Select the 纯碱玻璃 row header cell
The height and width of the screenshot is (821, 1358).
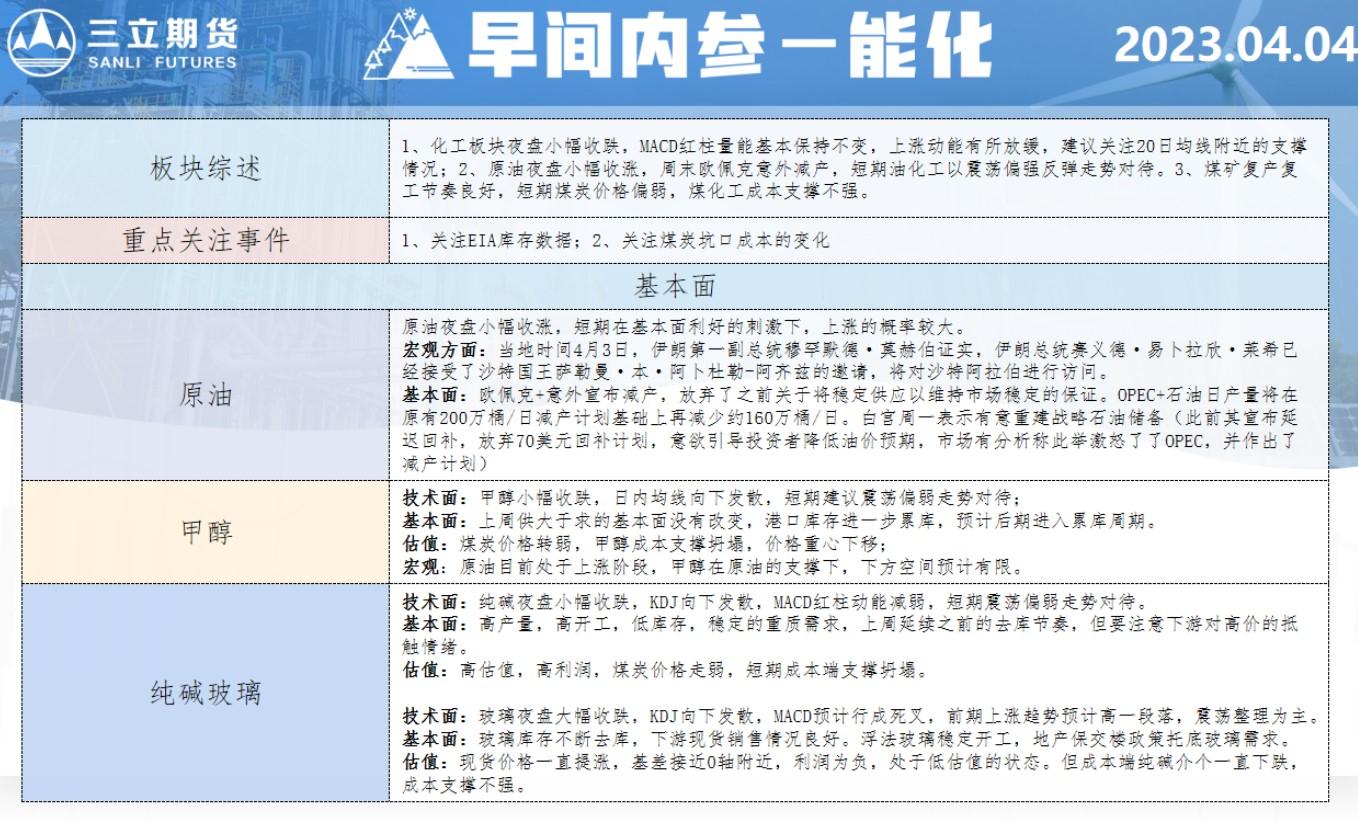206,692
